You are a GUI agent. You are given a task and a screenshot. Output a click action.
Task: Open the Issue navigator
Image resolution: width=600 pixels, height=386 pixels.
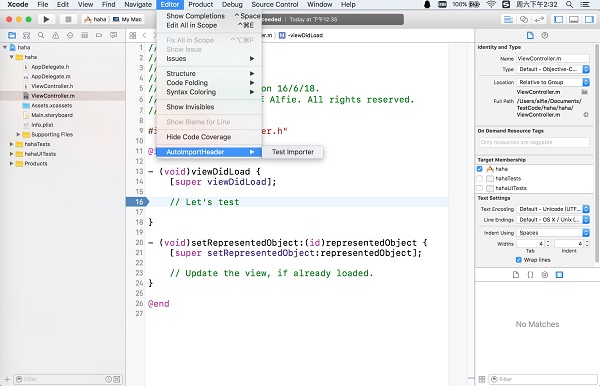pos(55,35)
